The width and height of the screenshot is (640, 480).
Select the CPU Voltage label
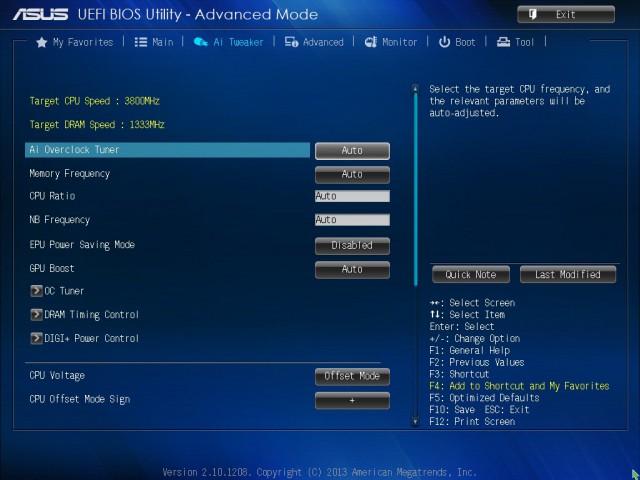point(57,376)
